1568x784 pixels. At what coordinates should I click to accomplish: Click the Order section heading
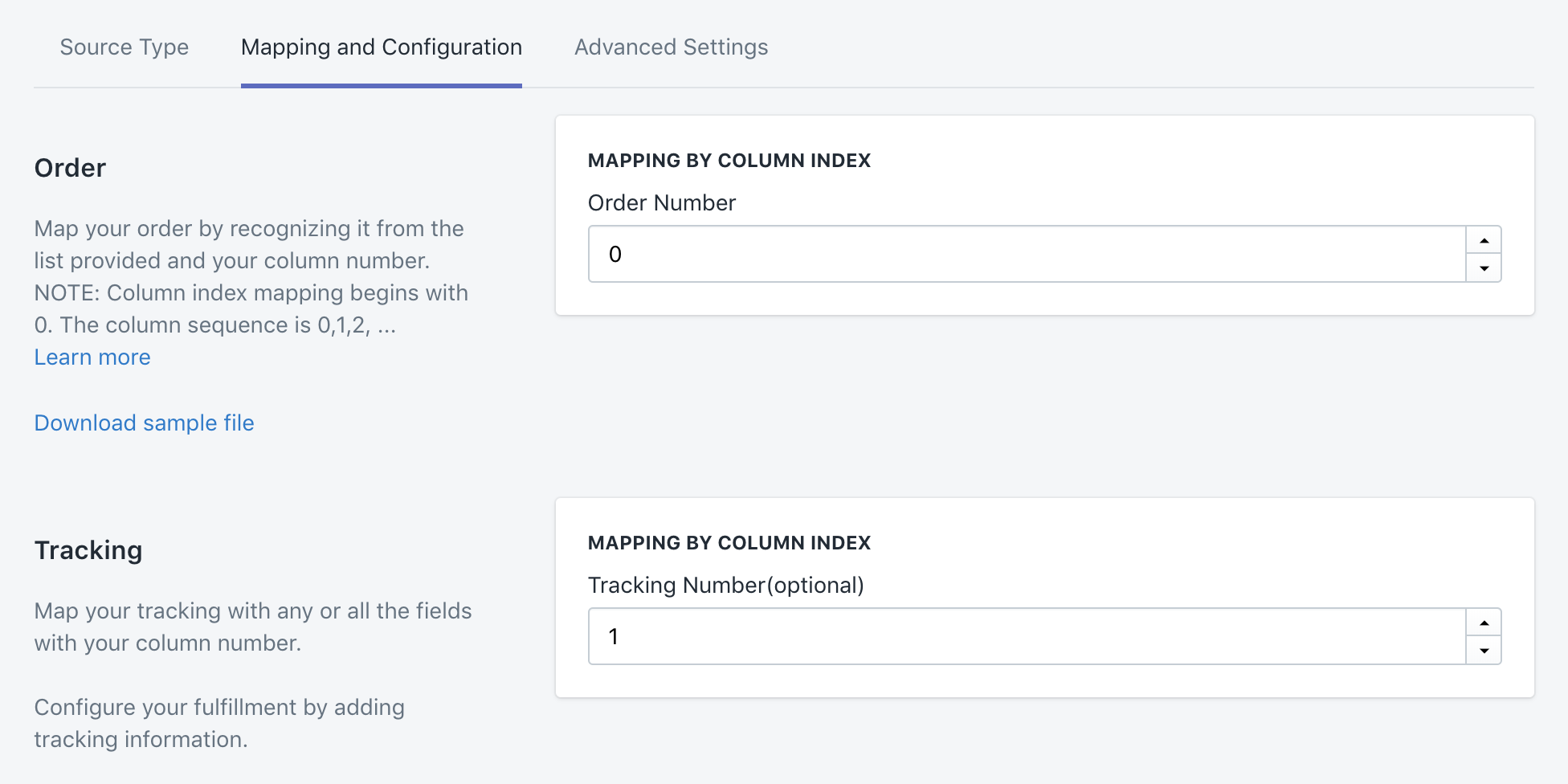coord(70,168)
